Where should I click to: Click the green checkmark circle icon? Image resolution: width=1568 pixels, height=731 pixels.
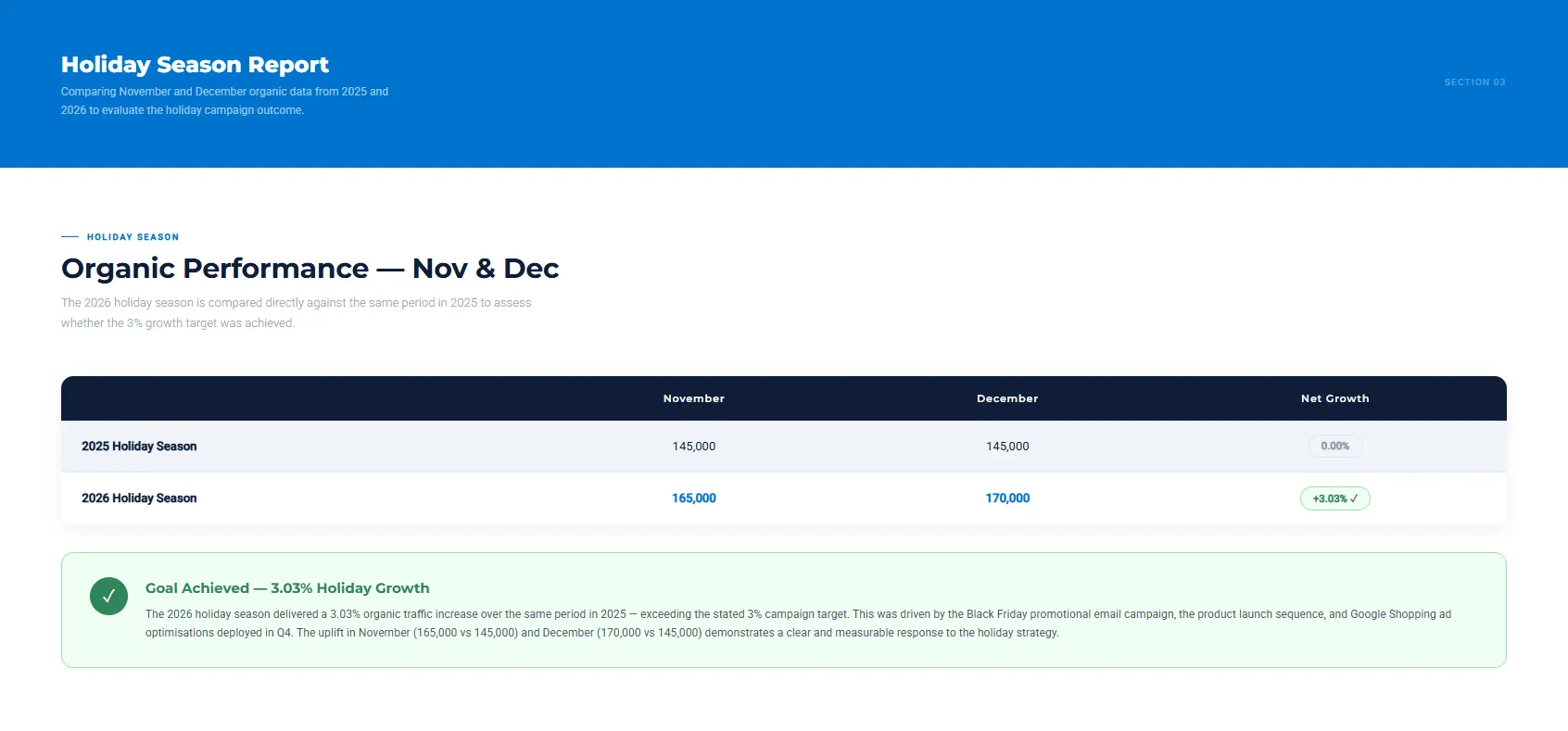point(108,596)
